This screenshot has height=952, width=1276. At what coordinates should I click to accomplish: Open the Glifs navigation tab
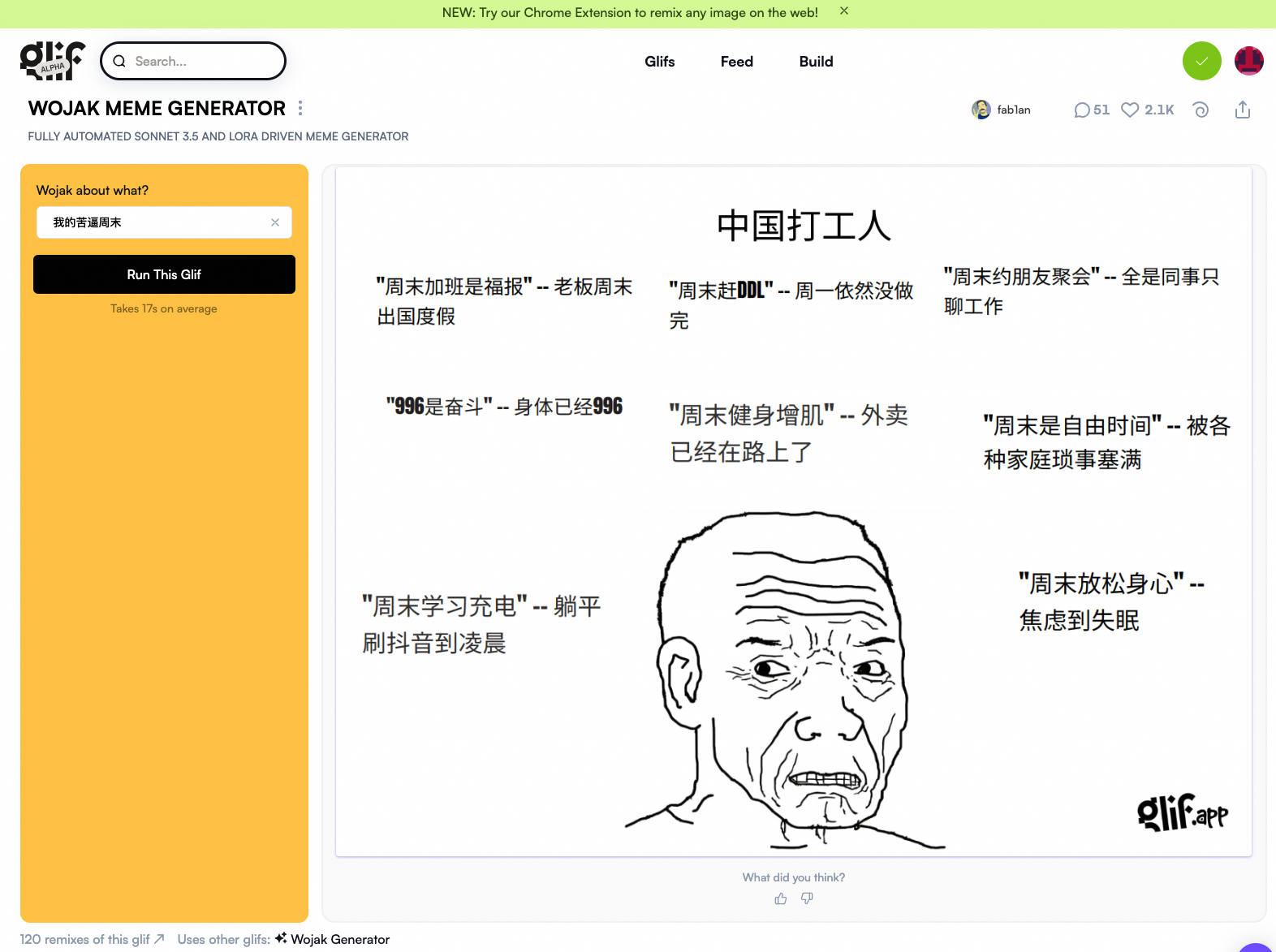pyautogui.click(x=660, y=62)
